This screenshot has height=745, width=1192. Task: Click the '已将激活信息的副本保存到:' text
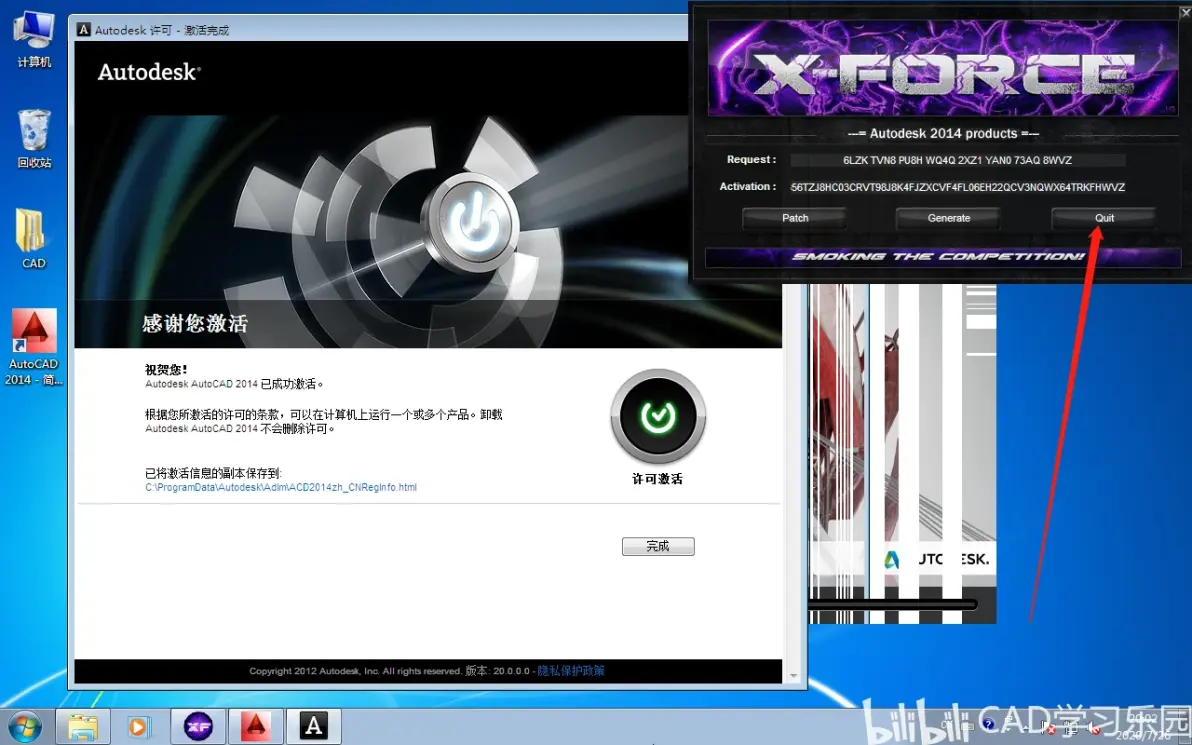[x=213, y=473]
